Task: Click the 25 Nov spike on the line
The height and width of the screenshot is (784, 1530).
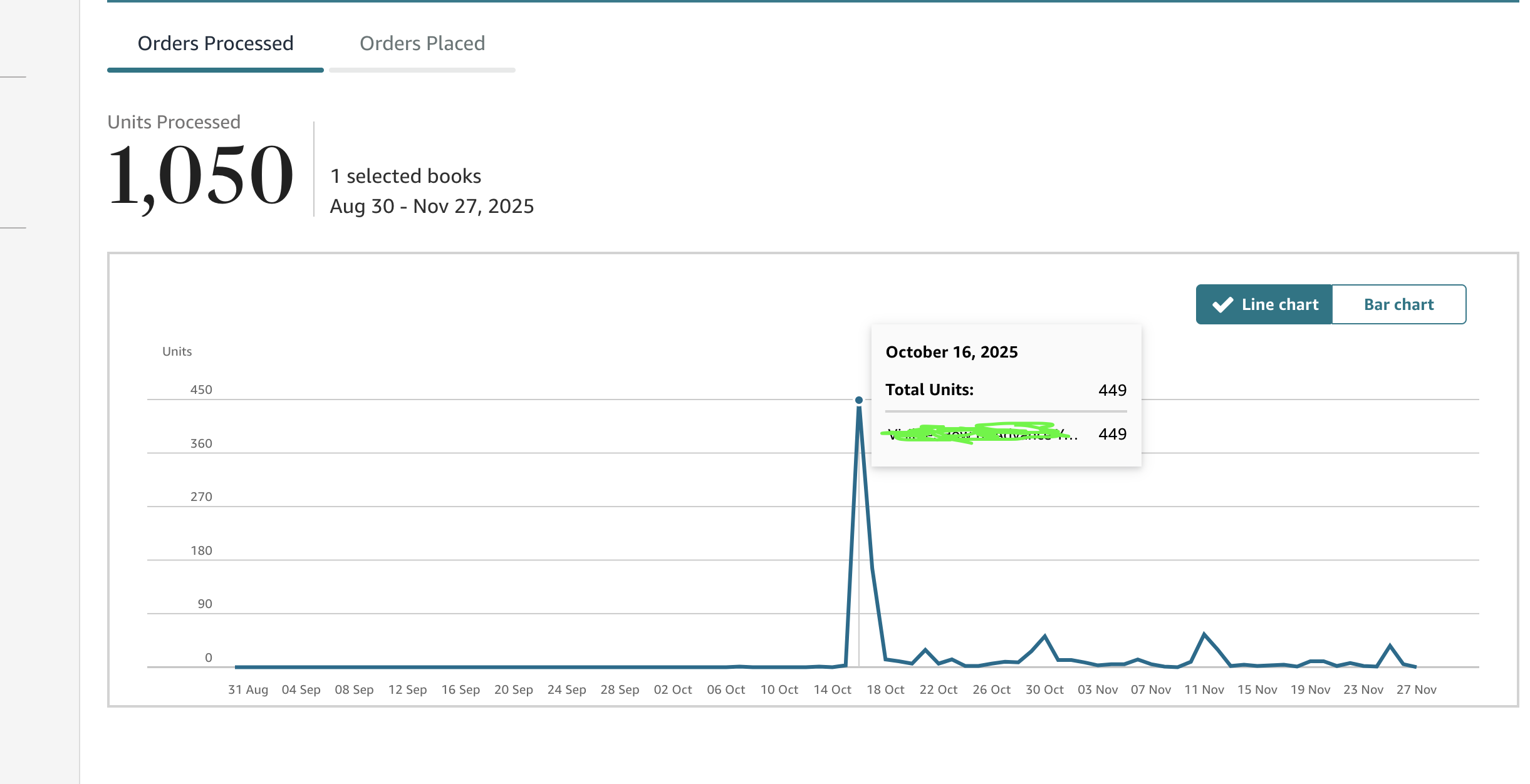Action: click(x=1390, y=645)
